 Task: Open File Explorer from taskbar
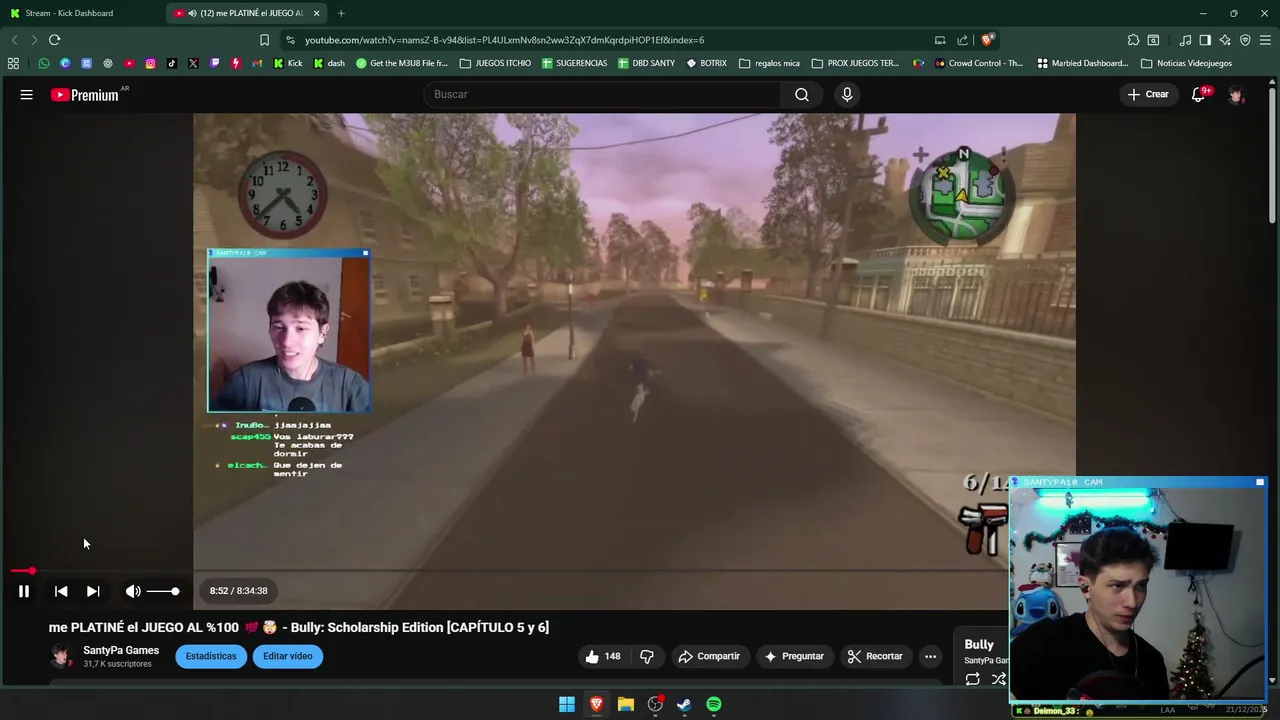[x=626, y=704]
